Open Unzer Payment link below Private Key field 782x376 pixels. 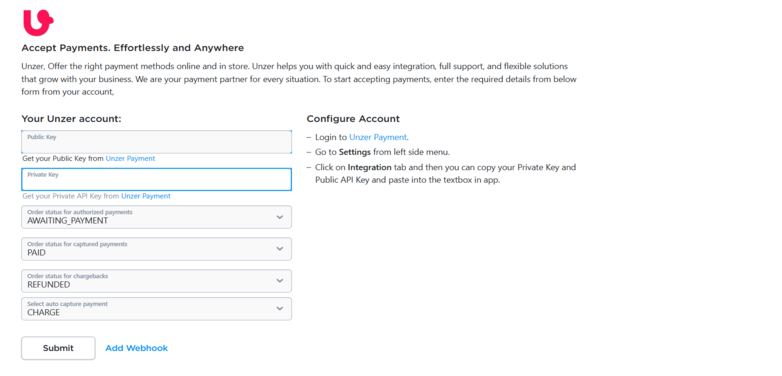point(146,196)
